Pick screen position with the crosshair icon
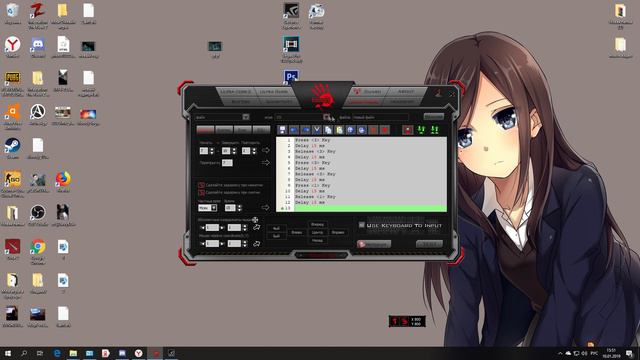Image resolution: width=640 pixels, height=360 pixels. (255, 220)
